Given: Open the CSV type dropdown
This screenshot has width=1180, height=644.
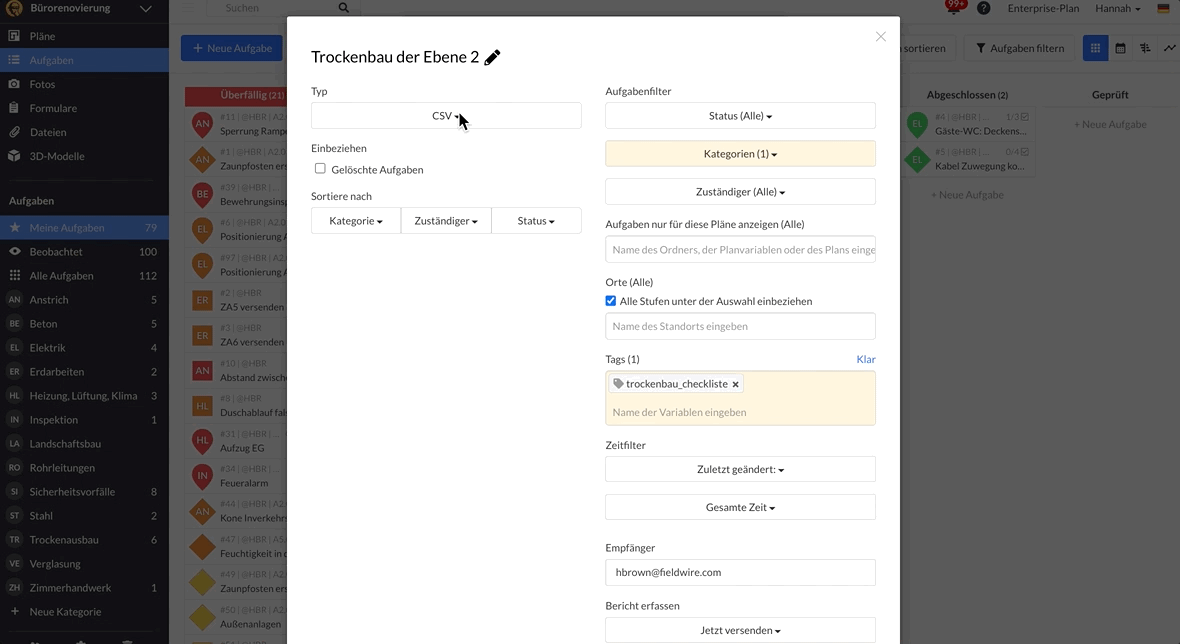Looking at the screenshot, I should 446,116.
